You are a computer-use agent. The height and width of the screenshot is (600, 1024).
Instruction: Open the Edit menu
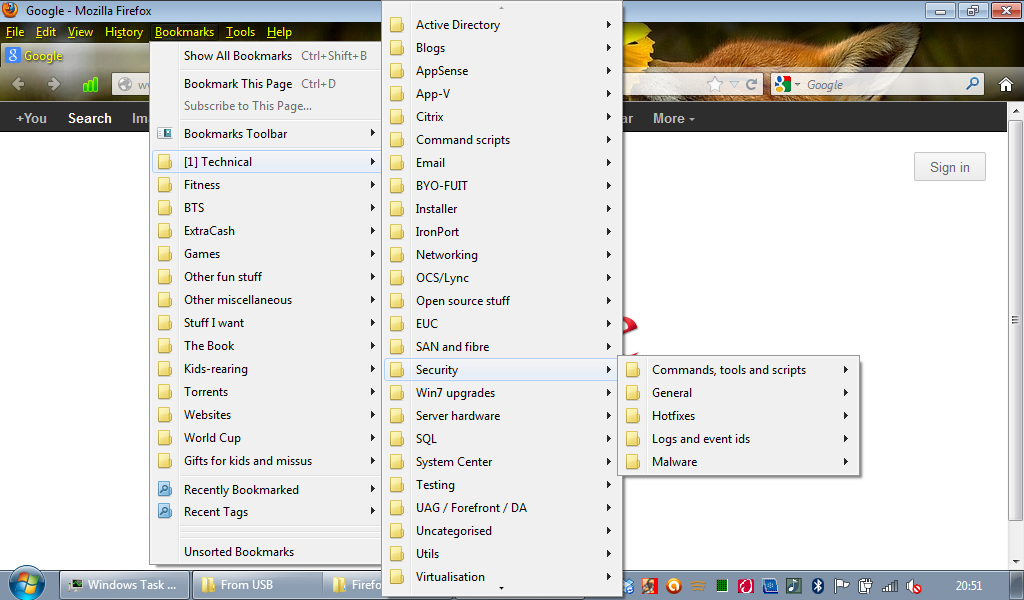point(46,32)
